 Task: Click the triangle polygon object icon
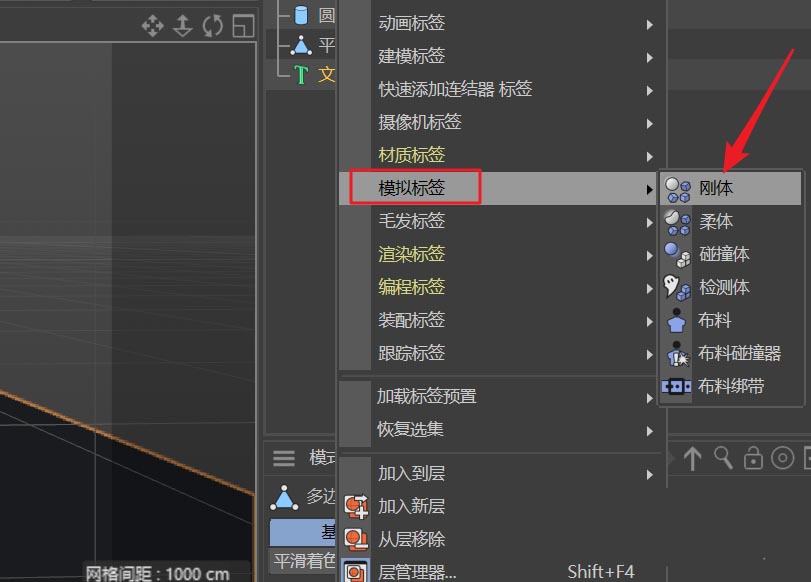click(x=303, y=43)
